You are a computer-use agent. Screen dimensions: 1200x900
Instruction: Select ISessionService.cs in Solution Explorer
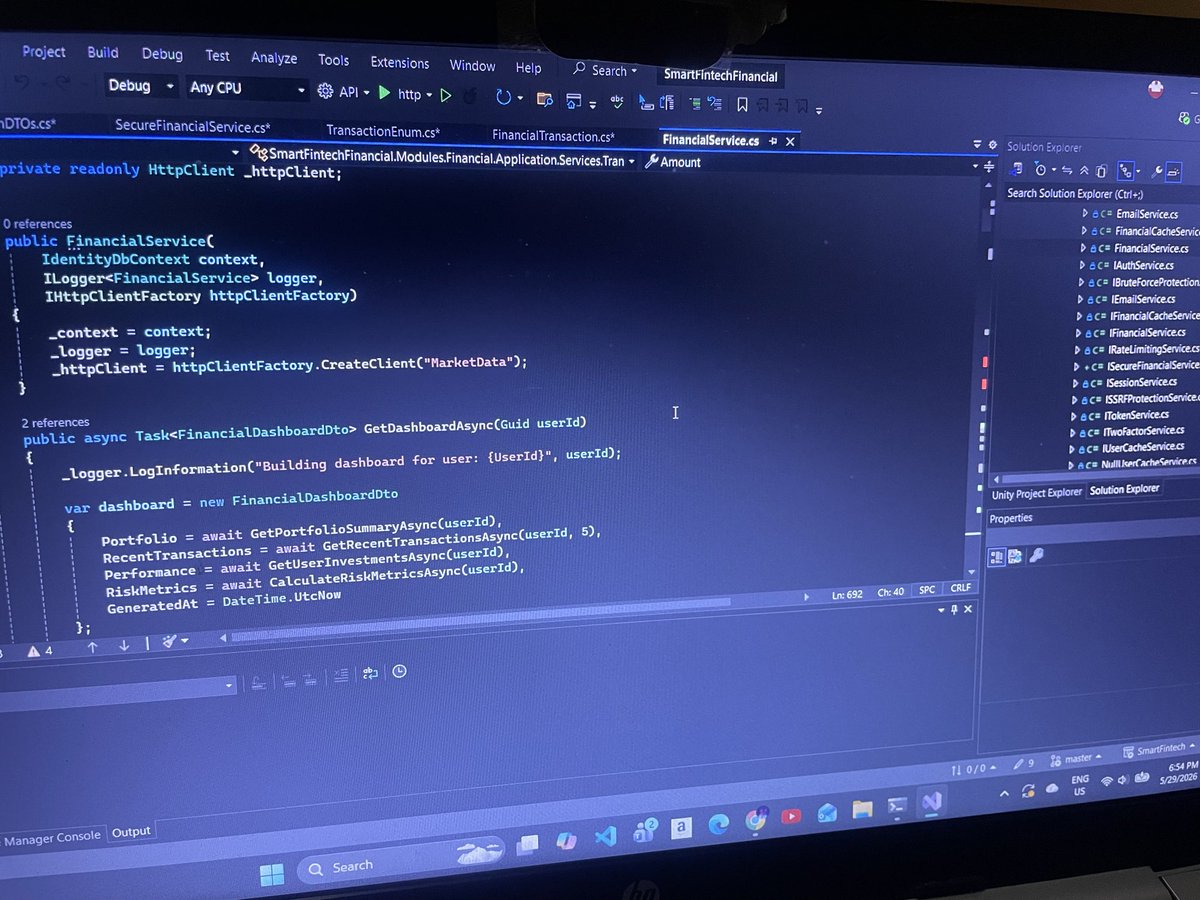point(1141,382)
